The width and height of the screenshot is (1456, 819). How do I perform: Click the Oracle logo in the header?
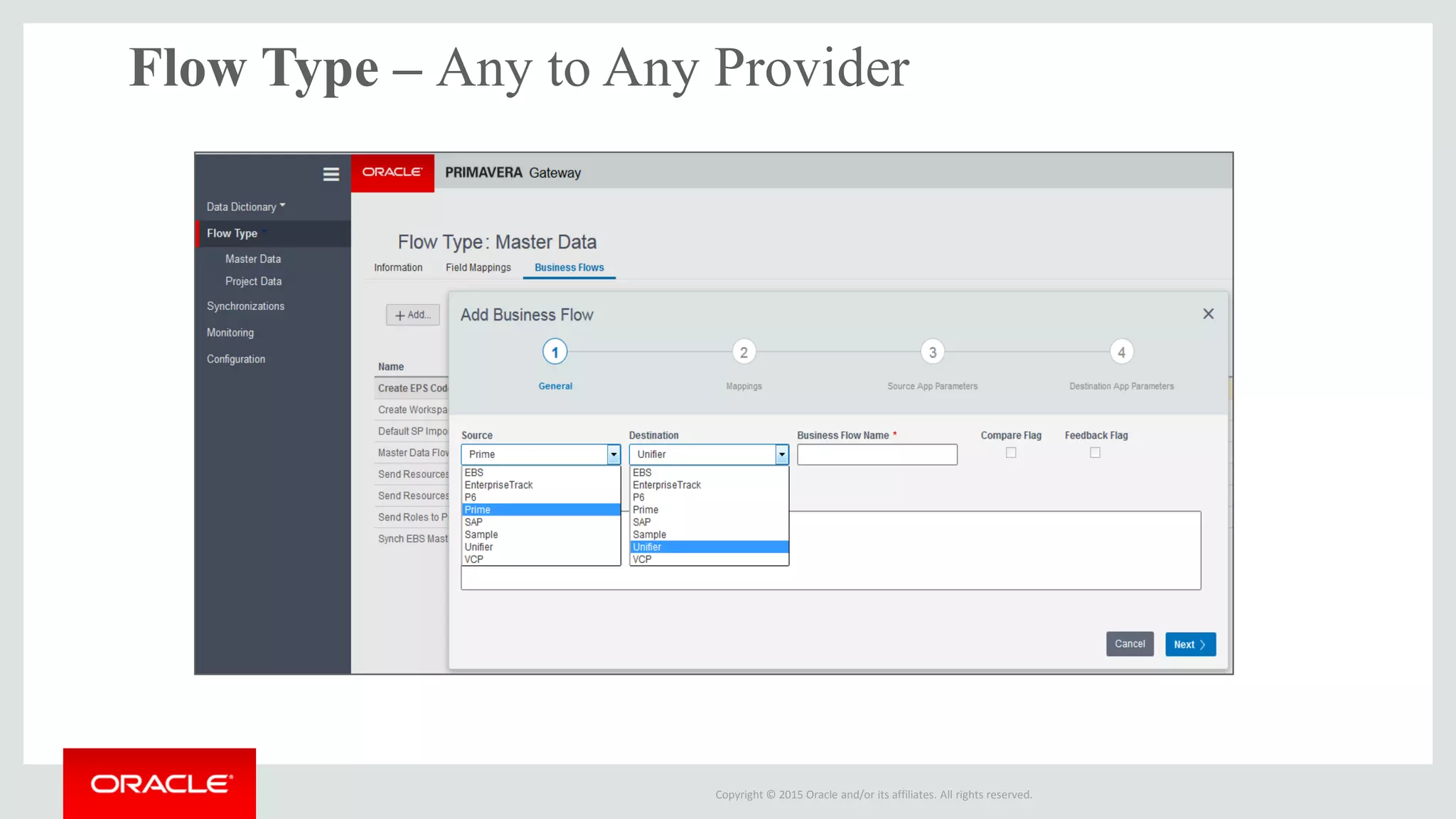(392, 173)
